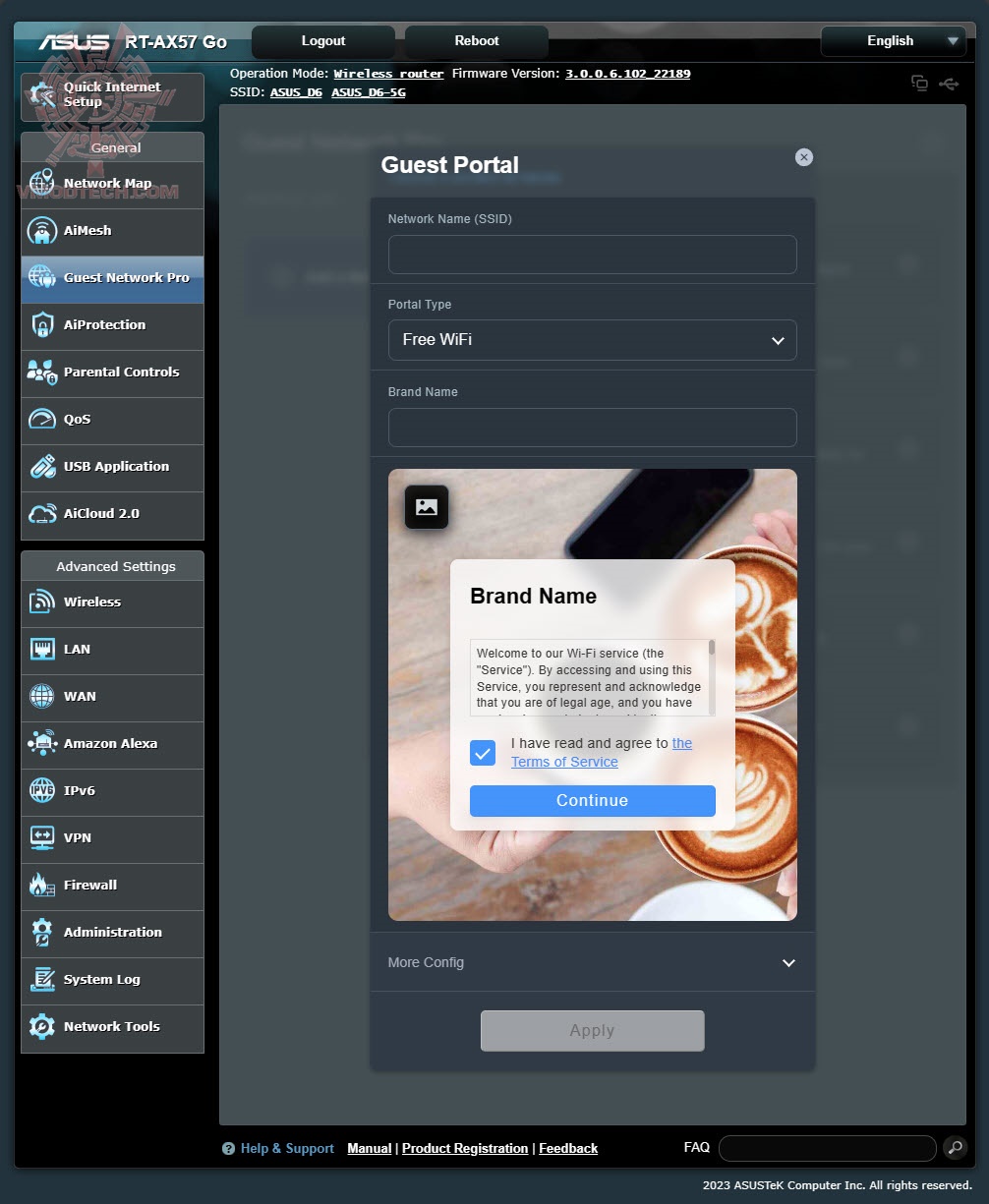Viewport: 989px width, 1204px height.
Task: Open the Manual link
Action: (x=370, y=1148)
